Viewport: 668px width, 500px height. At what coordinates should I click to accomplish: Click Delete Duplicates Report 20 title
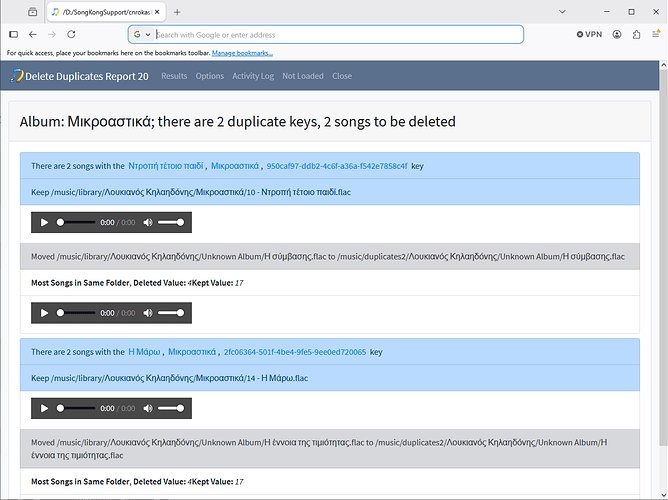[87, 77]
